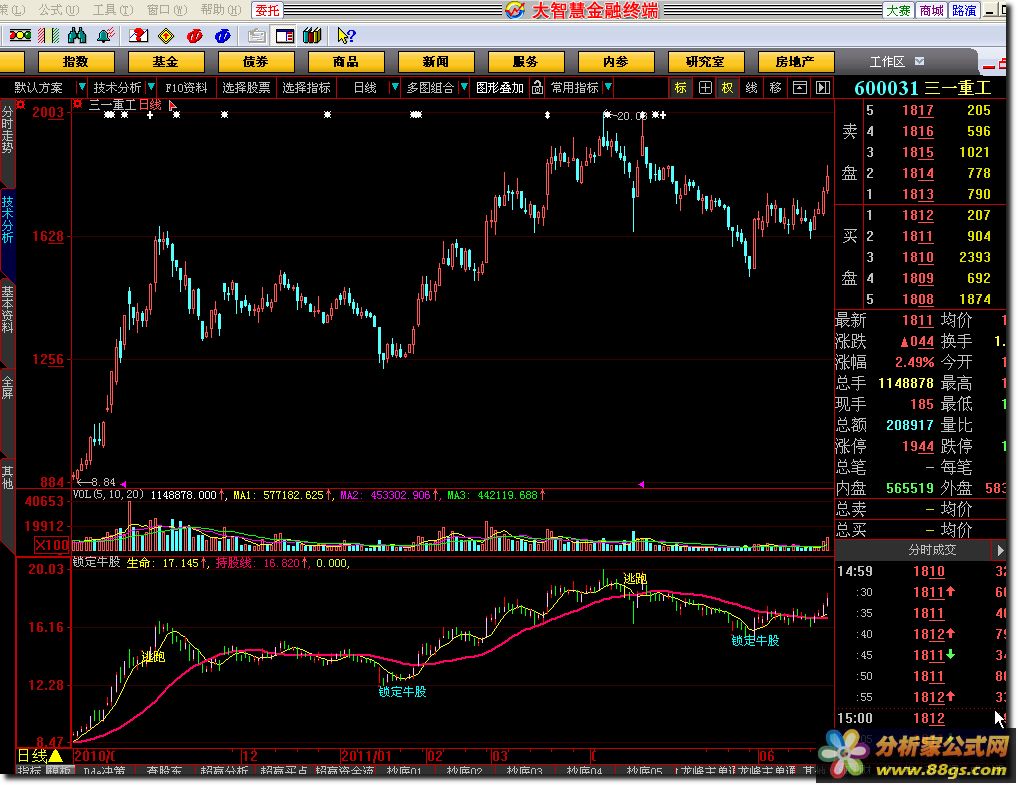Screen dimensions: 1018x785
Task: Click the skip-to-end panel icon
Action: point(823,87)
